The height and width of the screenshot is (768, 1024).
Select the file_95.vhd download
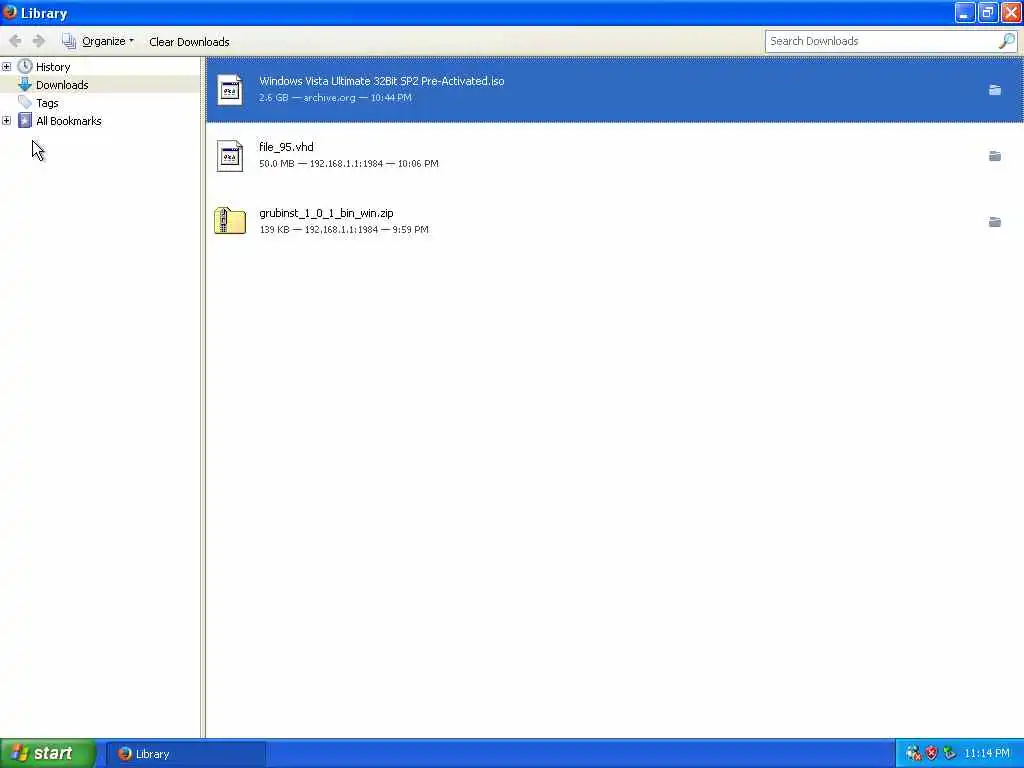coord(615,155)
